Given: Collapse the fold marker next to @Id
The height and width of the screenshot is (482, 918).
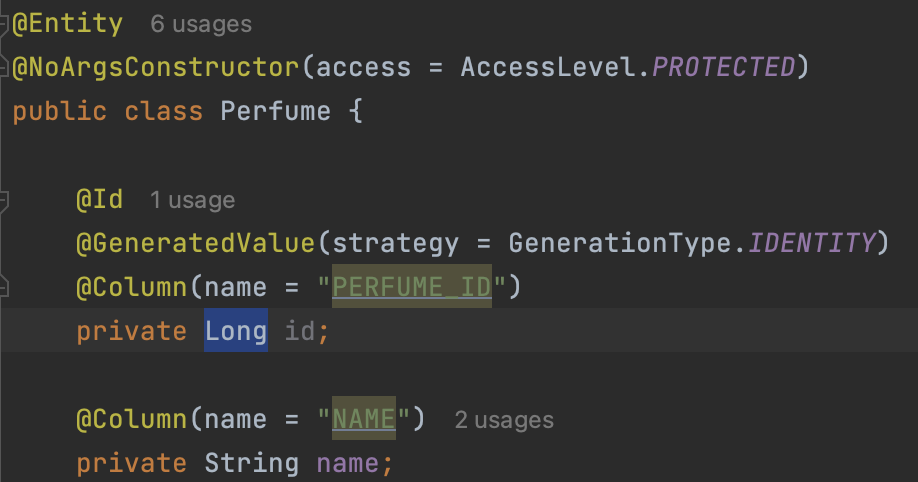Looking at the screenshot, I should click(4, 201).
